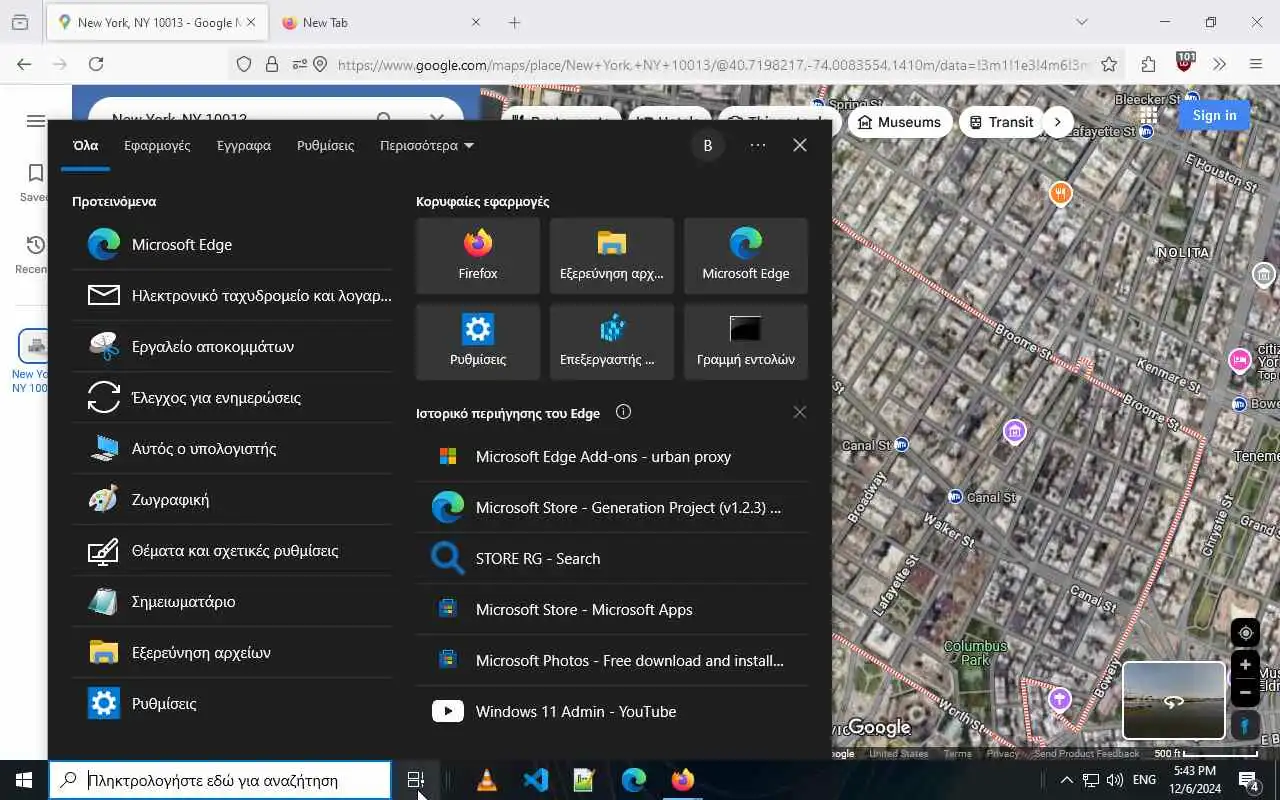Open Εξερεύνηση αρχ... tile in top apps

coord(612,256)
